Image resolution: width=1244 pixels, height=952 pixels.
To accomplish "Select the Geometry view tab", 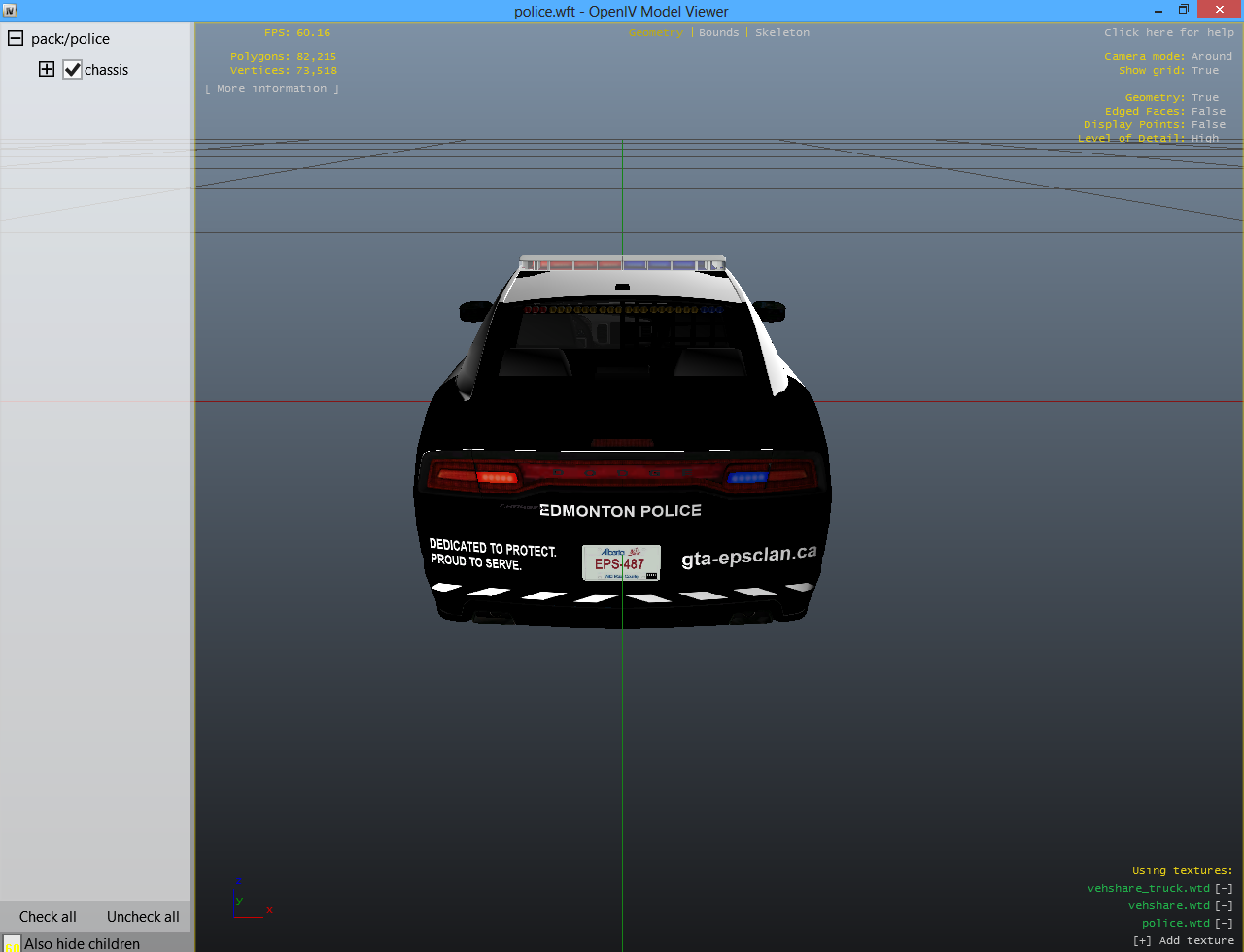I will (656, 33).
